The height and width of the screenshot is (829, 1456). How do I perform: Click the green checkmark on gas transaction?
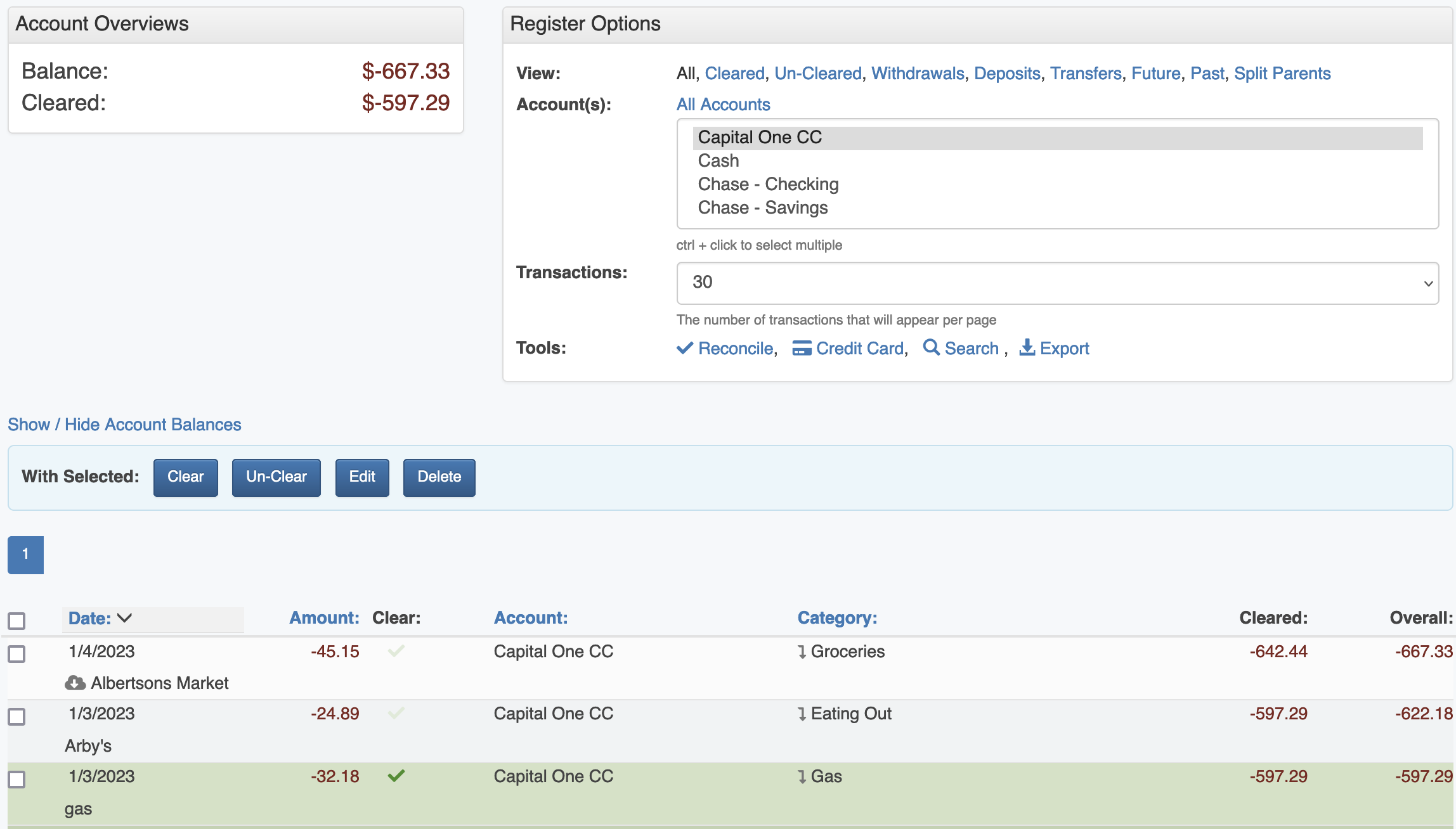396,776
